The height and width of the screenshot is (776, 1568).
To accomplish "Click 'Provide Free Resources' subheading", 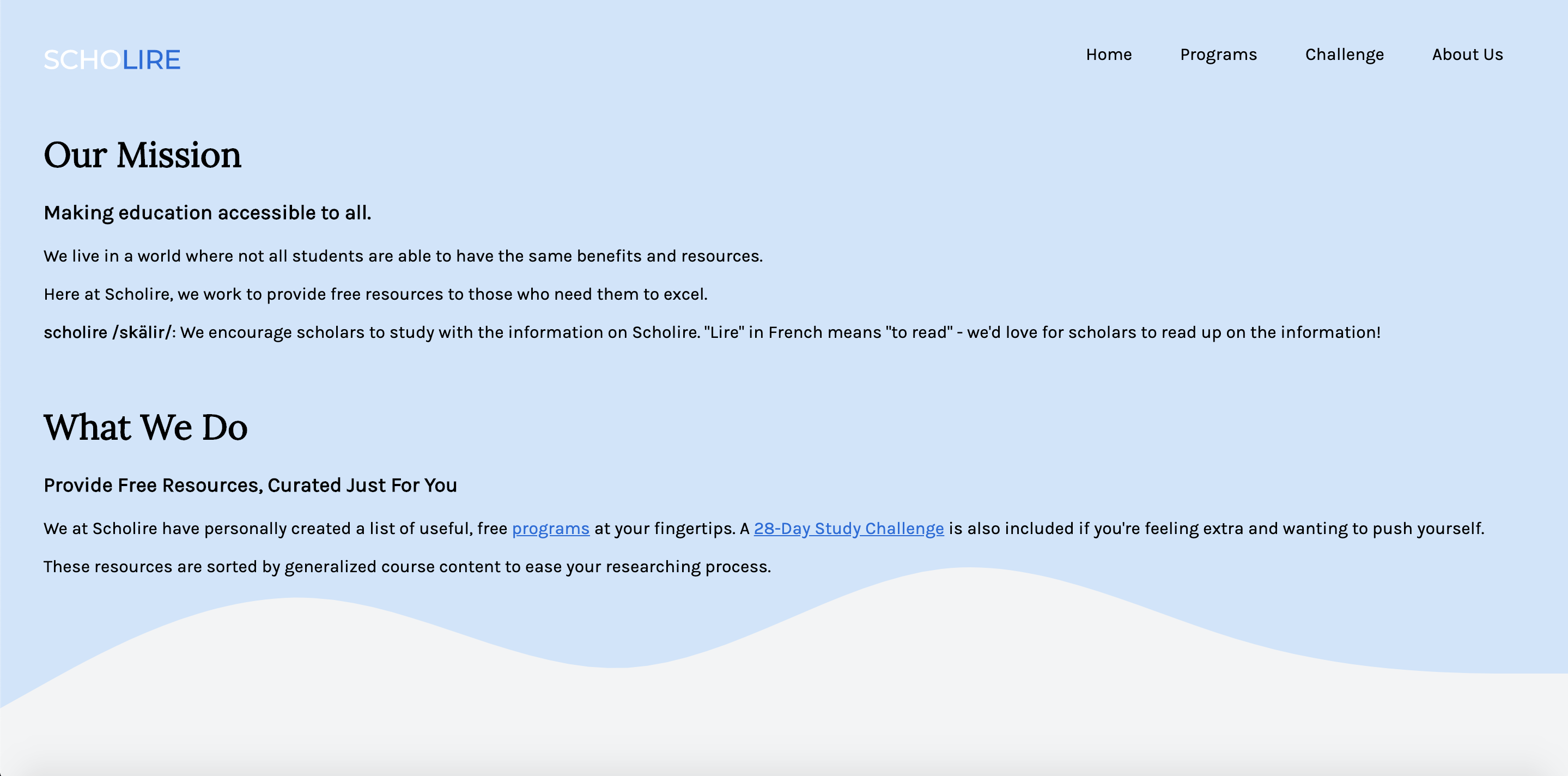I will pyautogui.click(x=250, y=485).
